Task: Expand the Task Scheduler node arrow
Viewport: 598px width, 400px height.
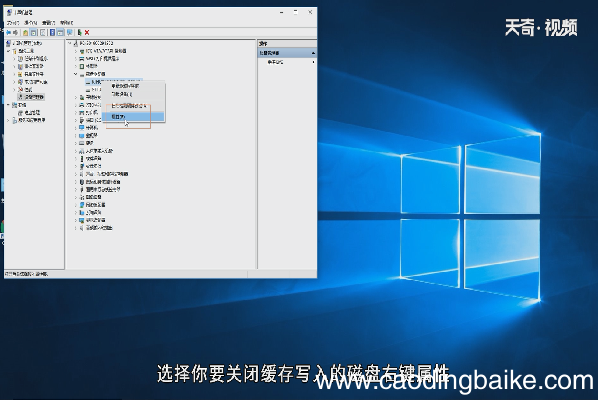Action: 14,59
